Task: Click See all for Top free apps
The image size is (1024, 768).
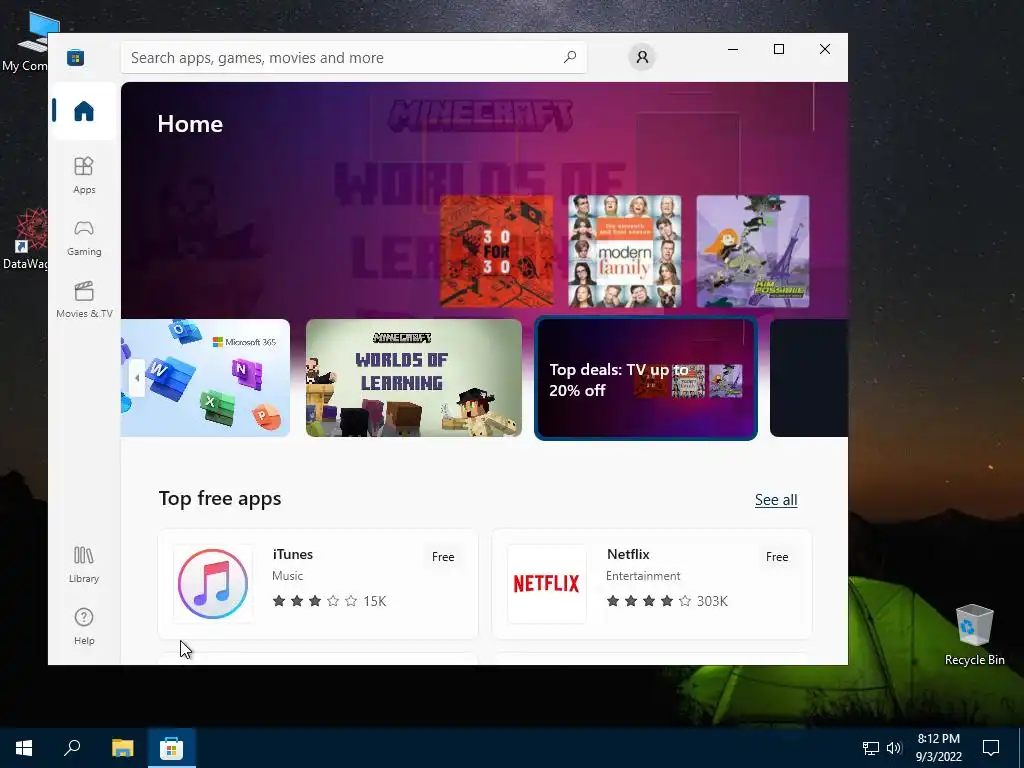Action: (x=776, y=500)
